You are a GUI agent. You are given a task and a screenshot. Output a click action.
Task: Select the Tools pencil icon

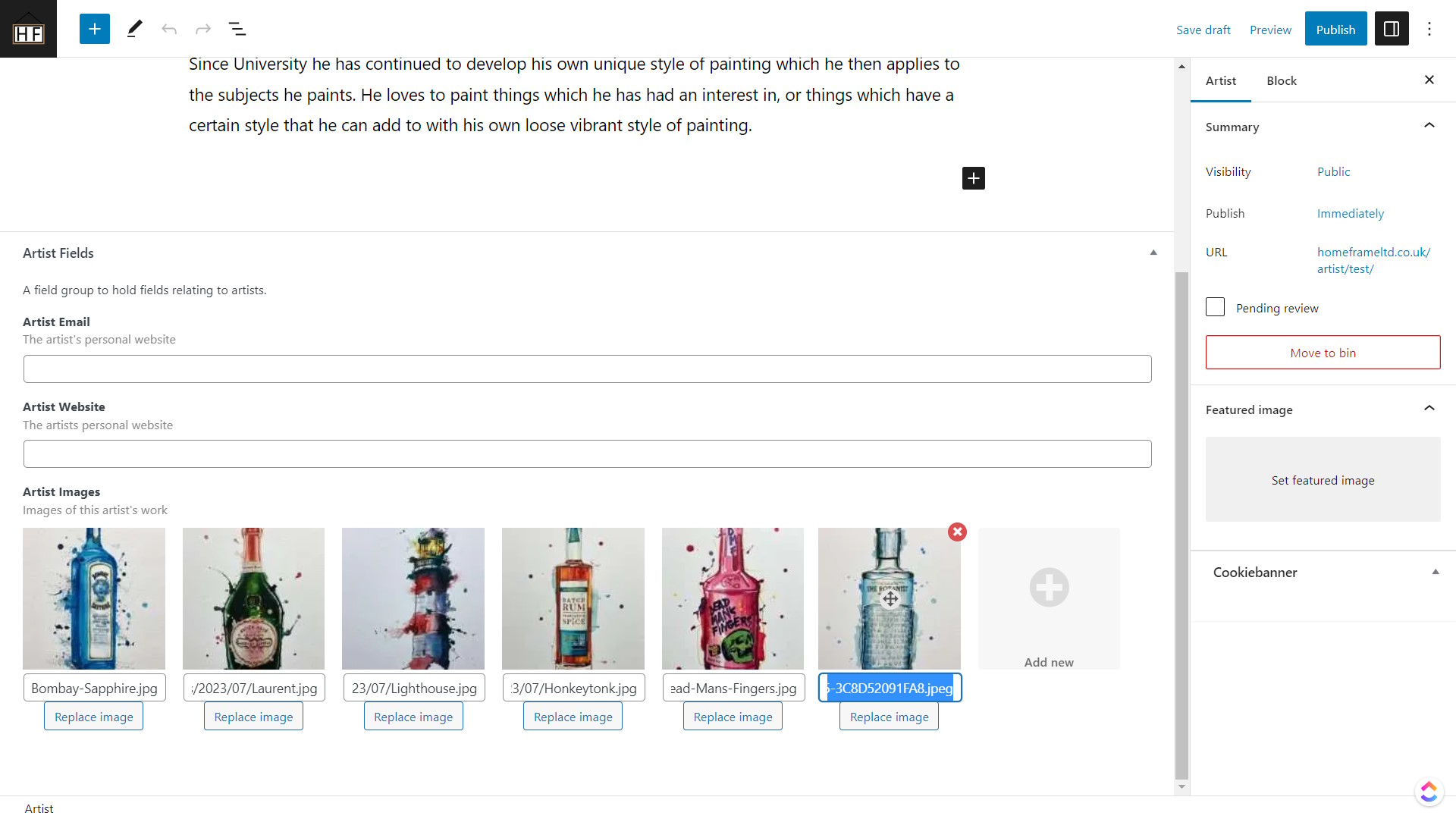(134, 29)
